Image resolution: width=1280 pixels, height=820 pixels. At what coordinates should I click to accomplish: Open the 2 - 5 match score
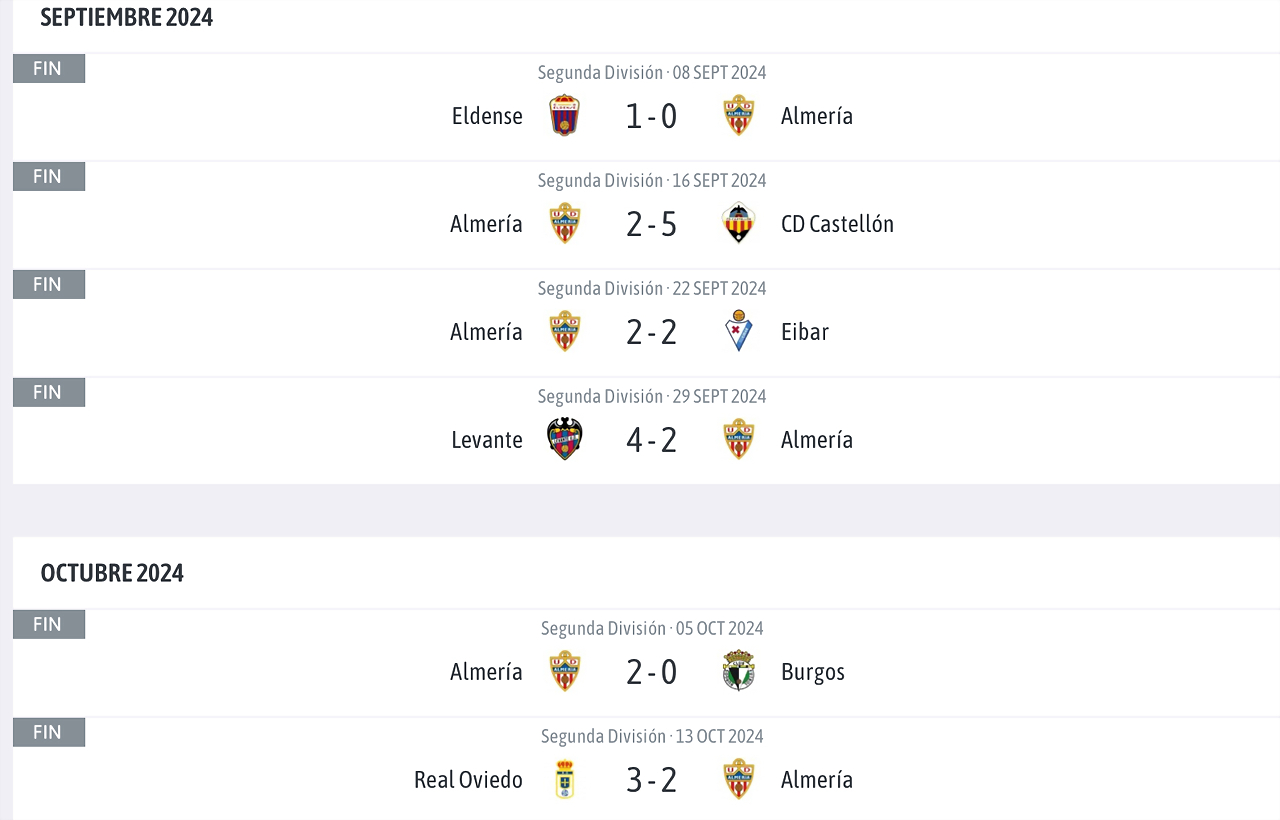coord(652,224)
